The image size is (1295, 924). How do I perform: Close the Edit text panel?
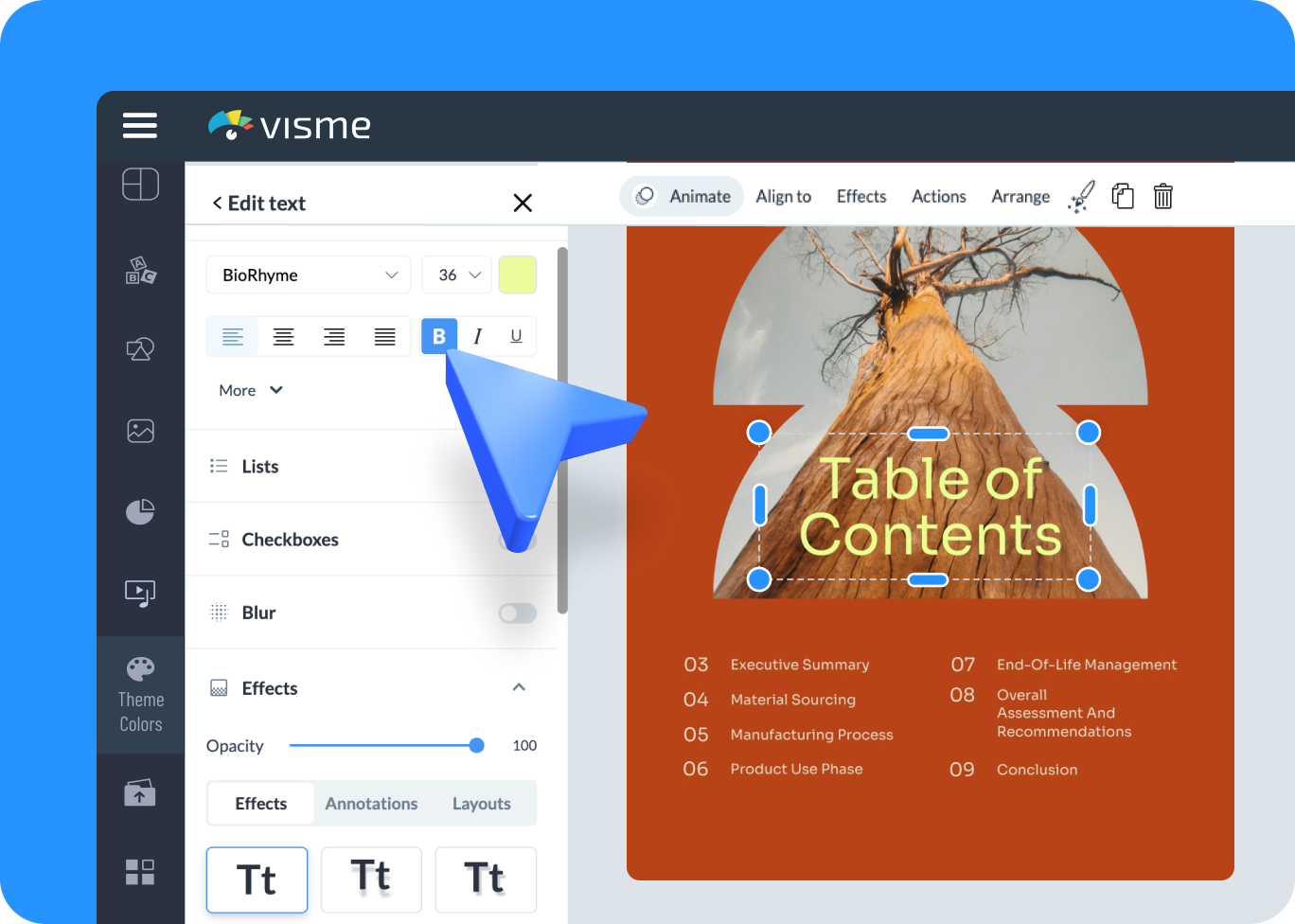523,203
